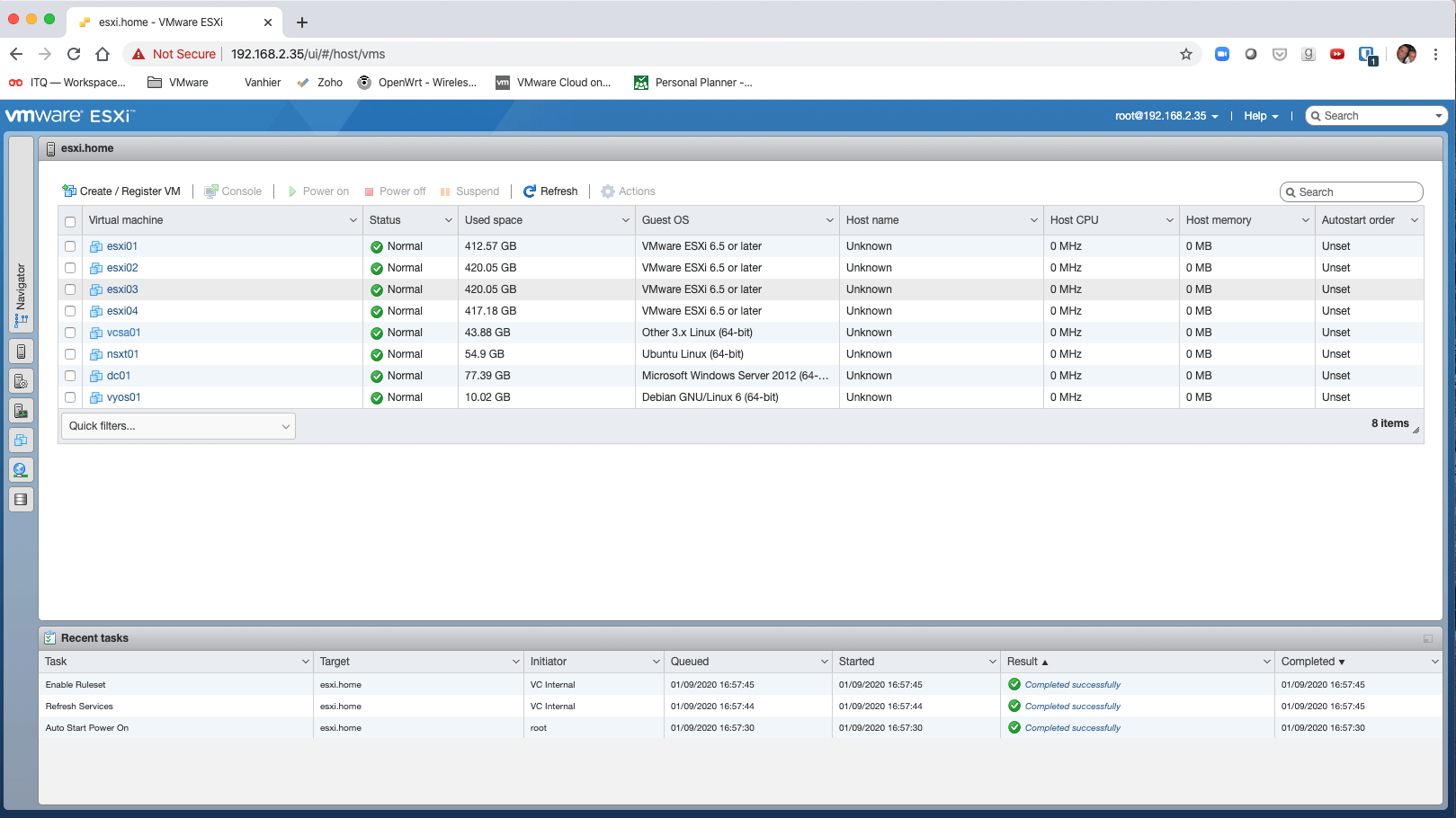Sort recent tasks by Result column
The width and height of the screenshot is (1456, 818).
point(1027,662)
